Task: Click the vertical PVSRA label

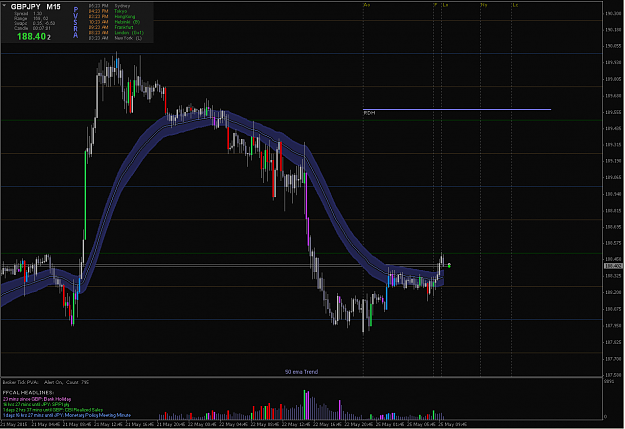Action: pos(75,22)
